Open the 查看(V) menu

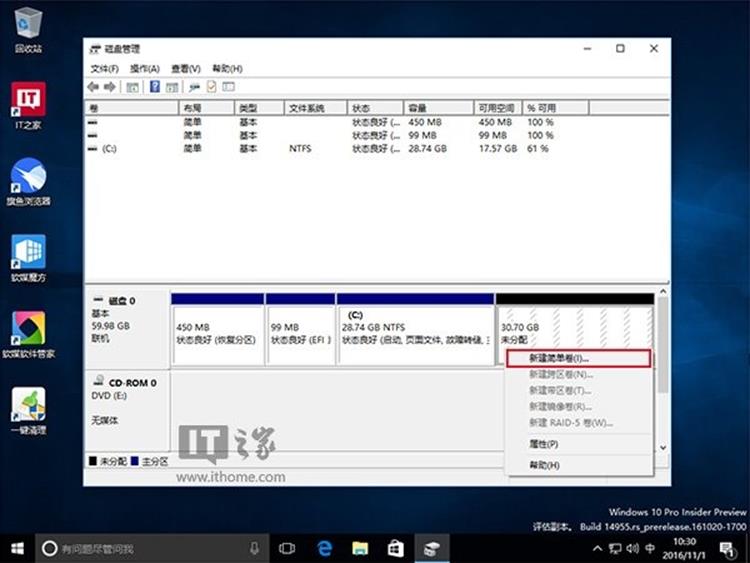[x=185, y=69]
